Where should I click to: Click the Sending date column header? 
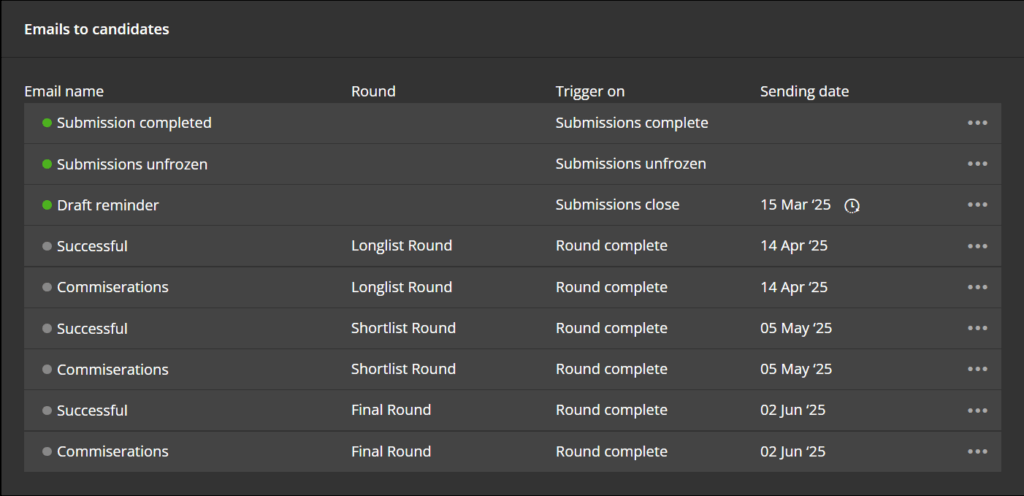pyautogui.click(x=805, y=91)
